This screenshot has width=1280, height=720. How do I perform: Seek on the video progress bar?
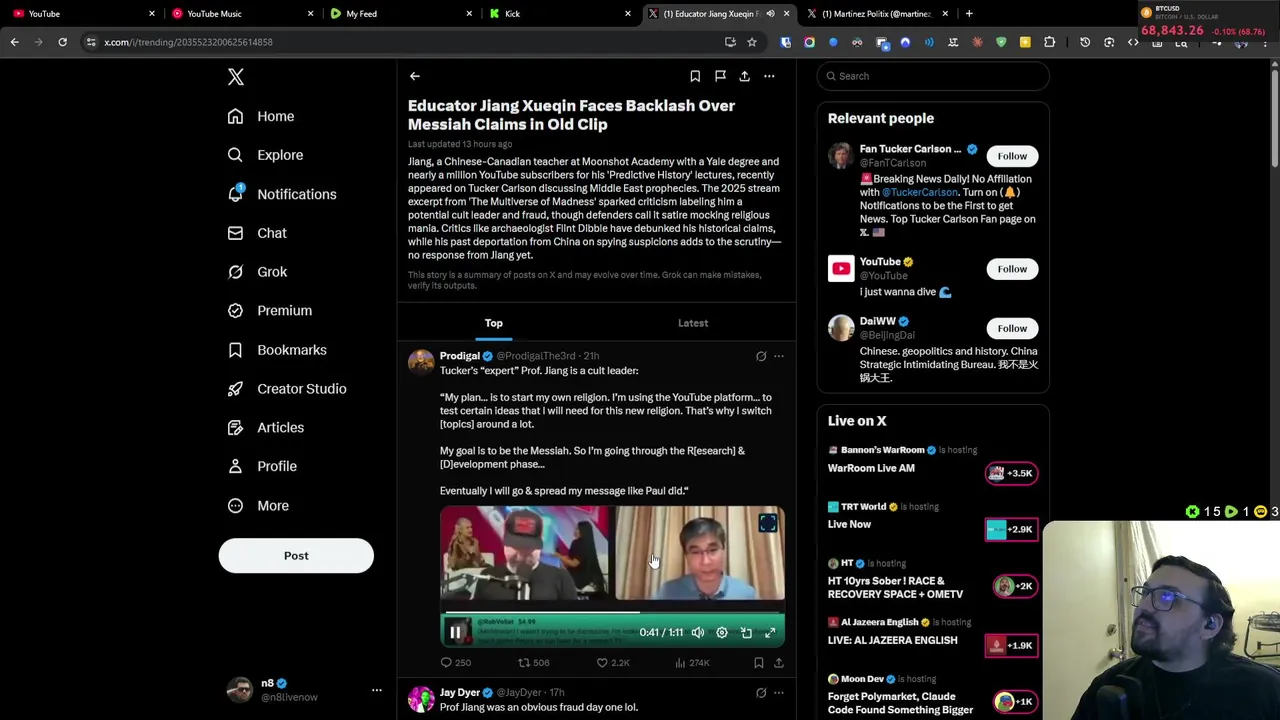(612, 612)
